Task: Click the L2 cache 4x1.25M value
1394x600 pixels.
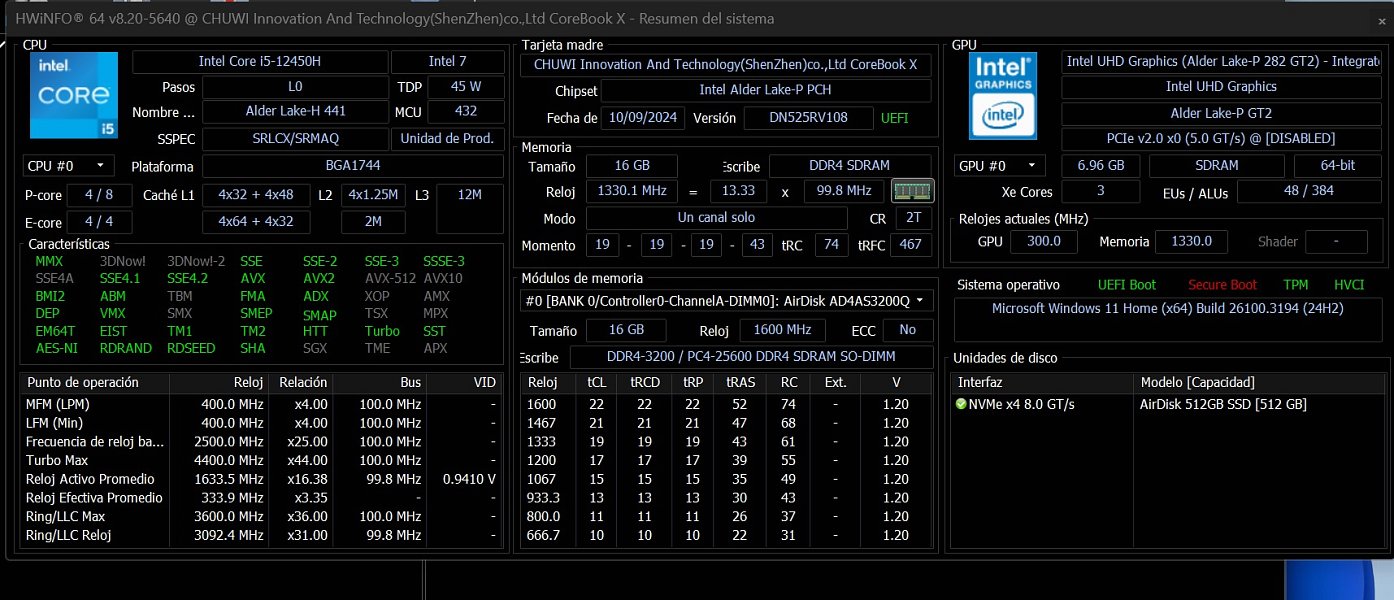Action: (x=373, y=195)
